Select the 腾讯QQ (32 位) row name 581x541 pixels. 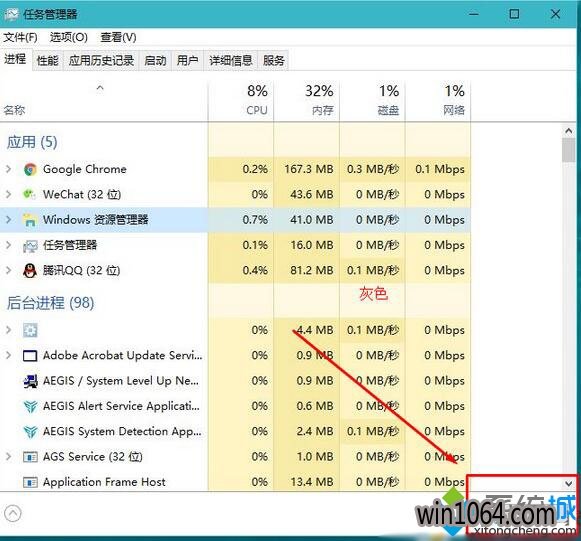tap(82, 270)
